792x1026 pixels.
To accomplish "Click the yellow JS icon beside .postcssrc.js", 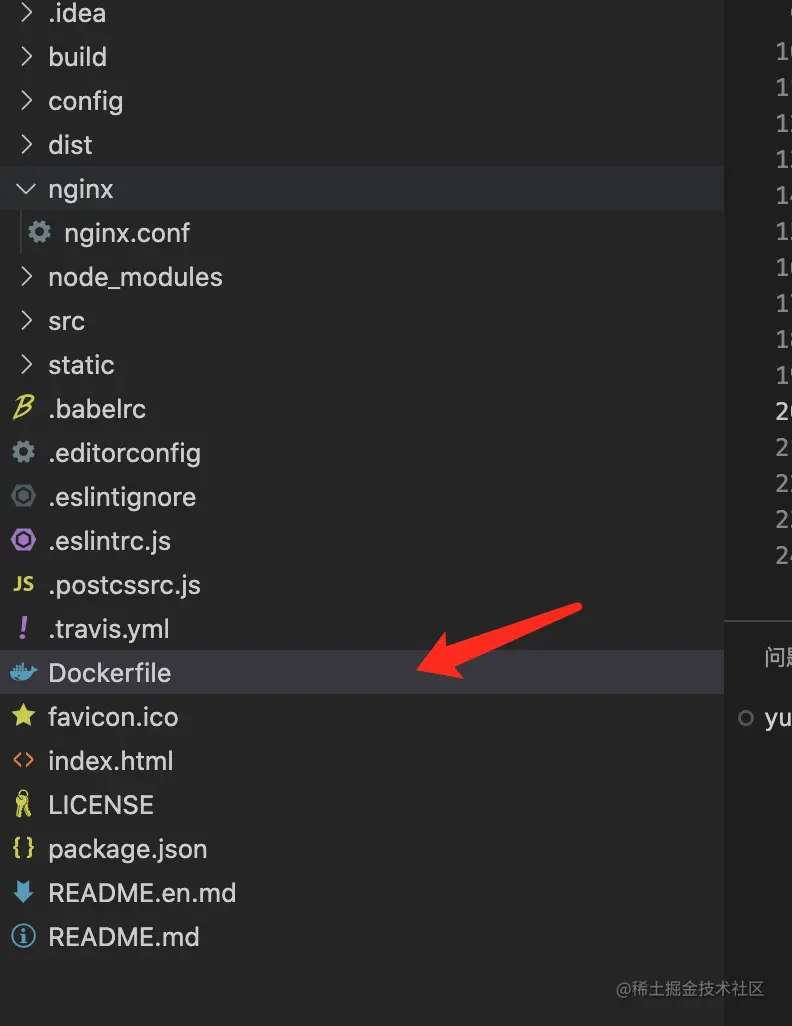I will [22, 584].
